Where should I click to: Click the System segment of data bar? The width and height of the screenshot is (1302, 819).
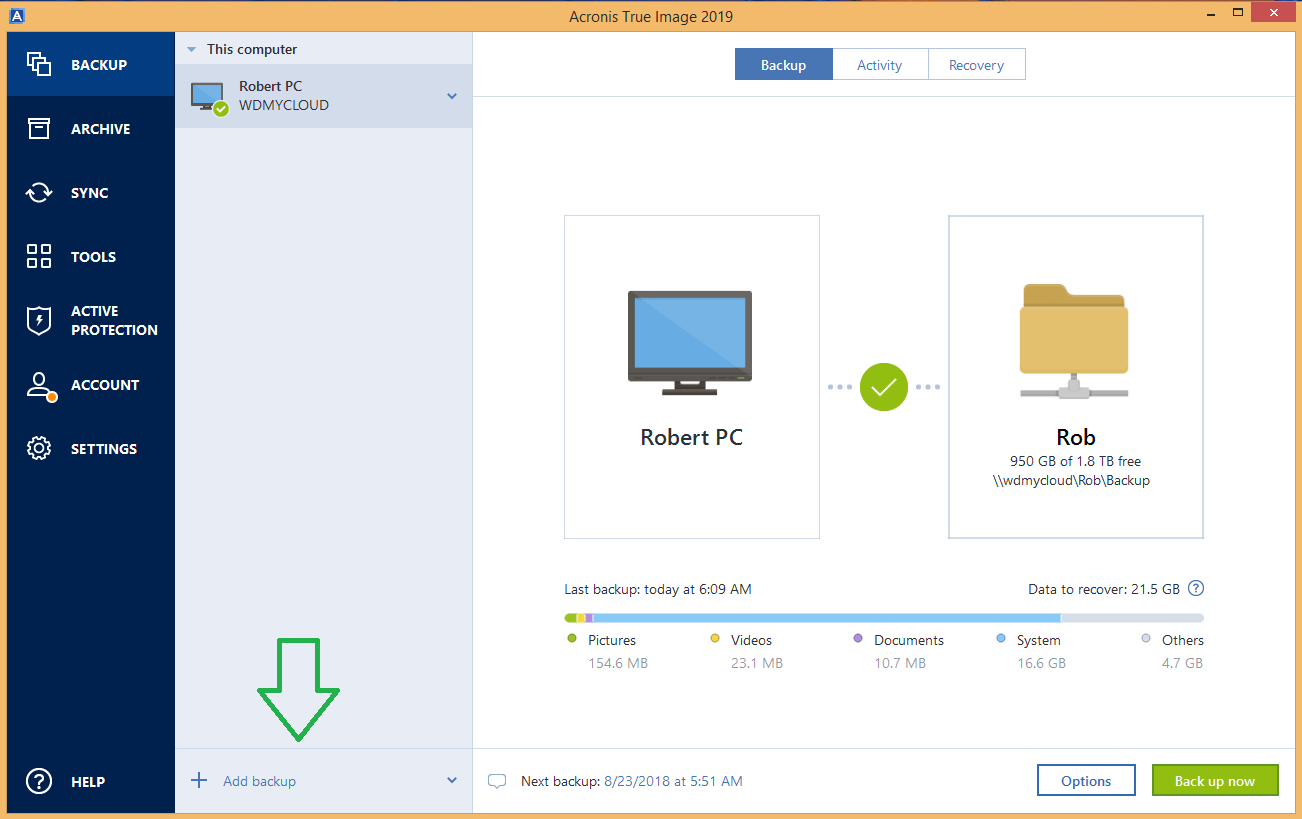826,618
